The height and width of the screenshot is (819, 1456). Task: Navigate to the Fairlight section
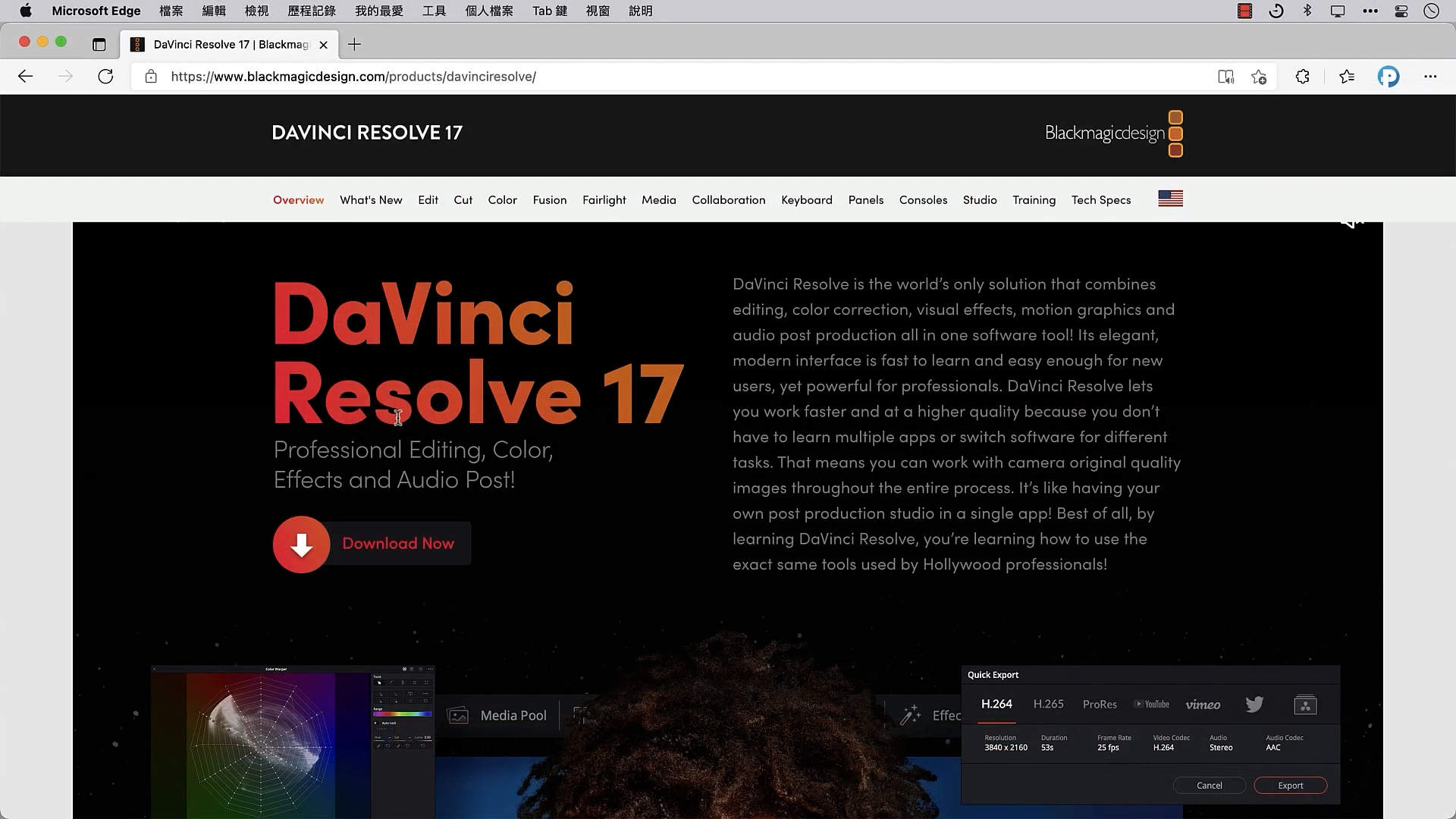coord(604,199)
